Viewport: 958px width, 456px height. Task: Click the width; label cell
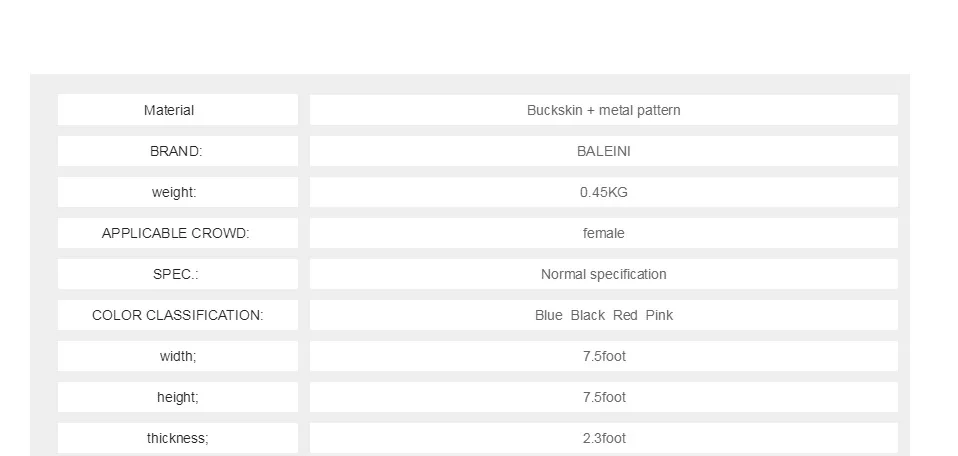(x=178, y=356)
